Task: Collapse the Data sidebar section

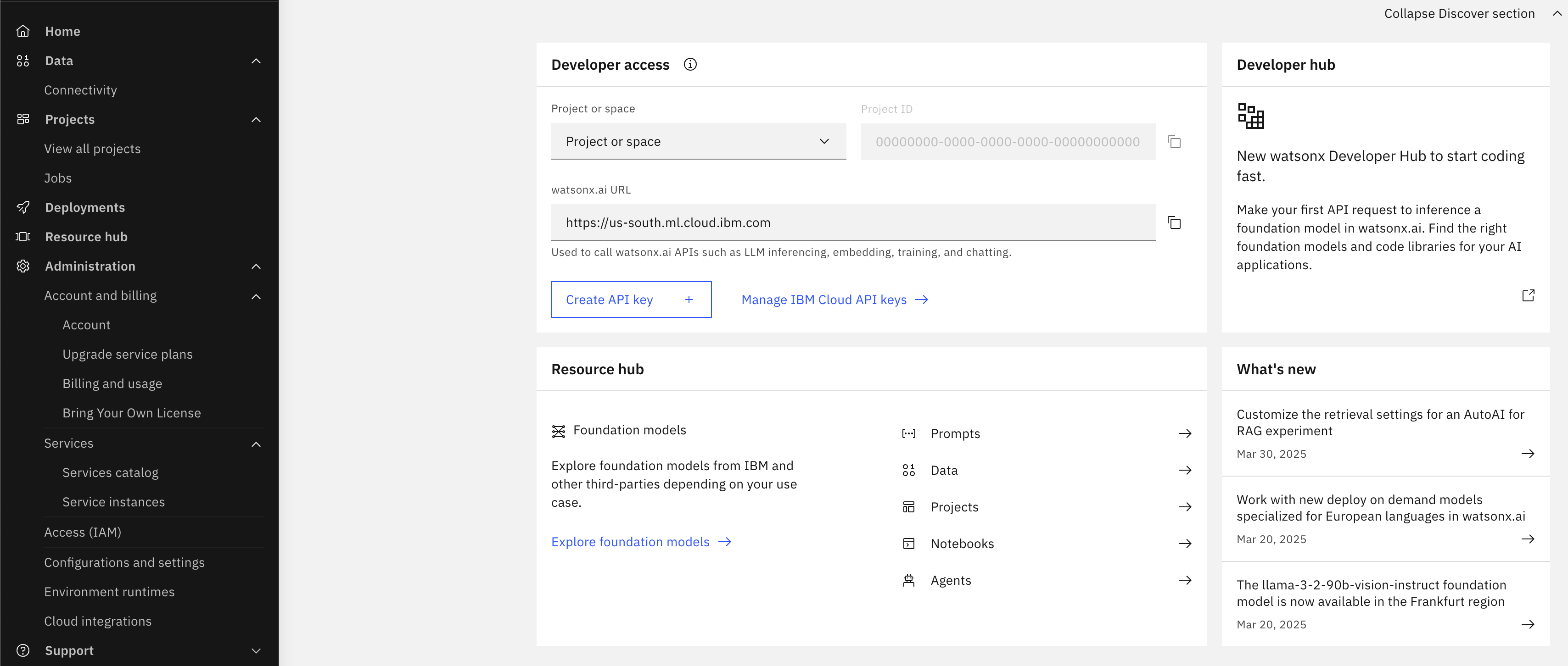Action: pyautogui.click(x=256, y=61)
